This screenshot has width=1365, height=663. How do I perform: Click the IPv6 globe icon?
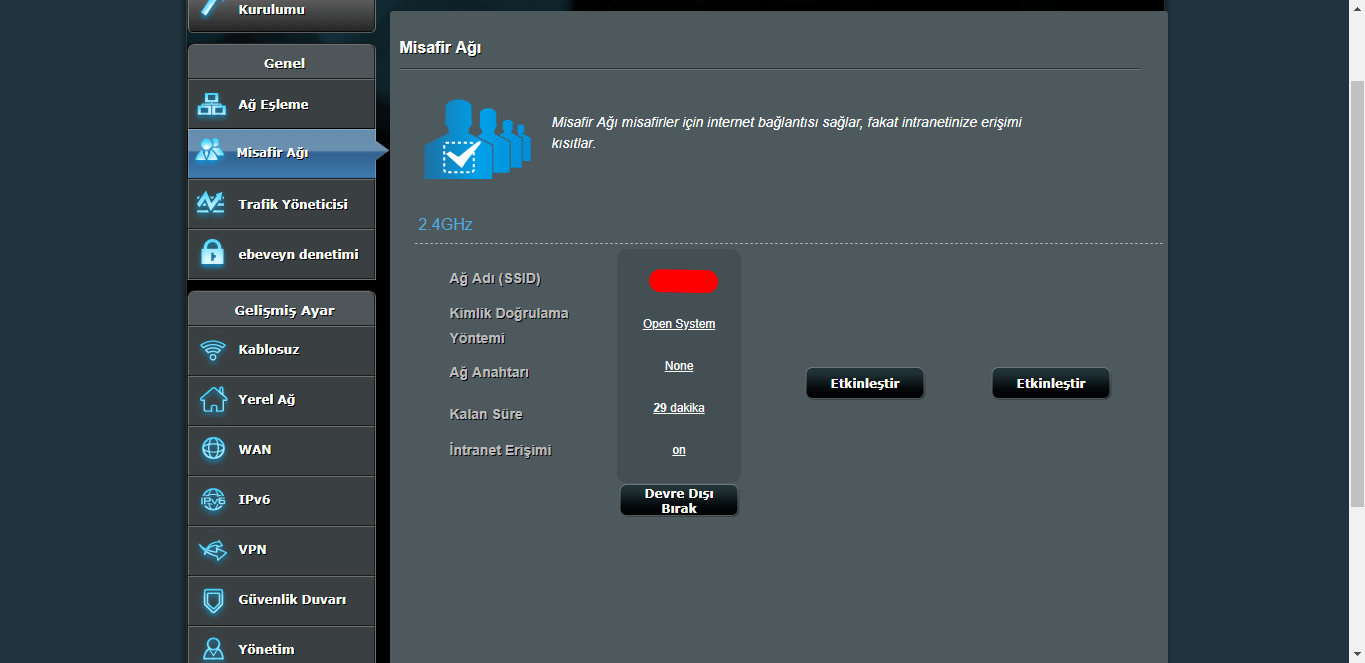pyautogui.click(x=213, y=499)
